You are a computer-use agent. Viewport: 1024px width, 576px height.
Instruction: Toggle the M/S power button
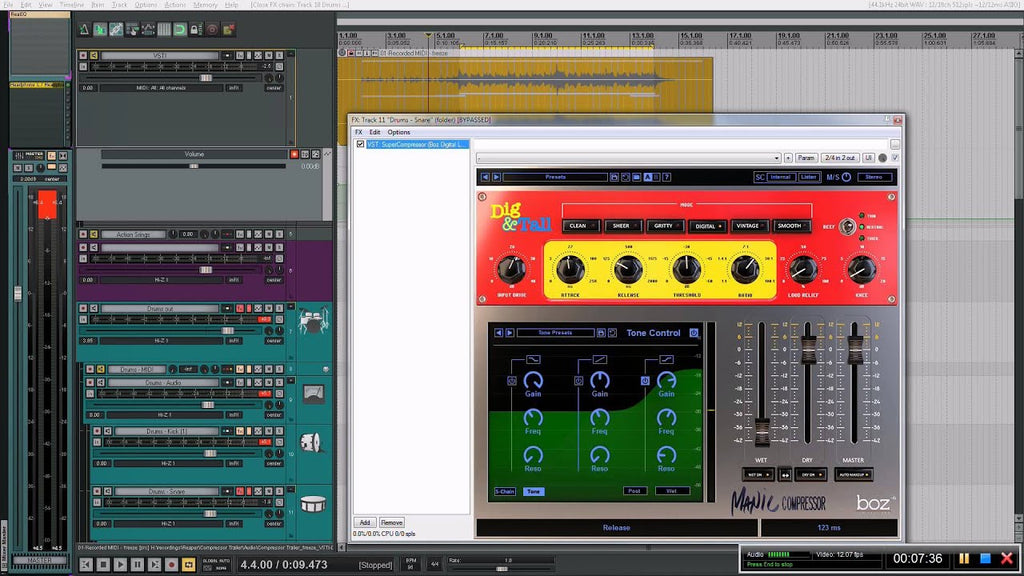(x=846, y=177)
